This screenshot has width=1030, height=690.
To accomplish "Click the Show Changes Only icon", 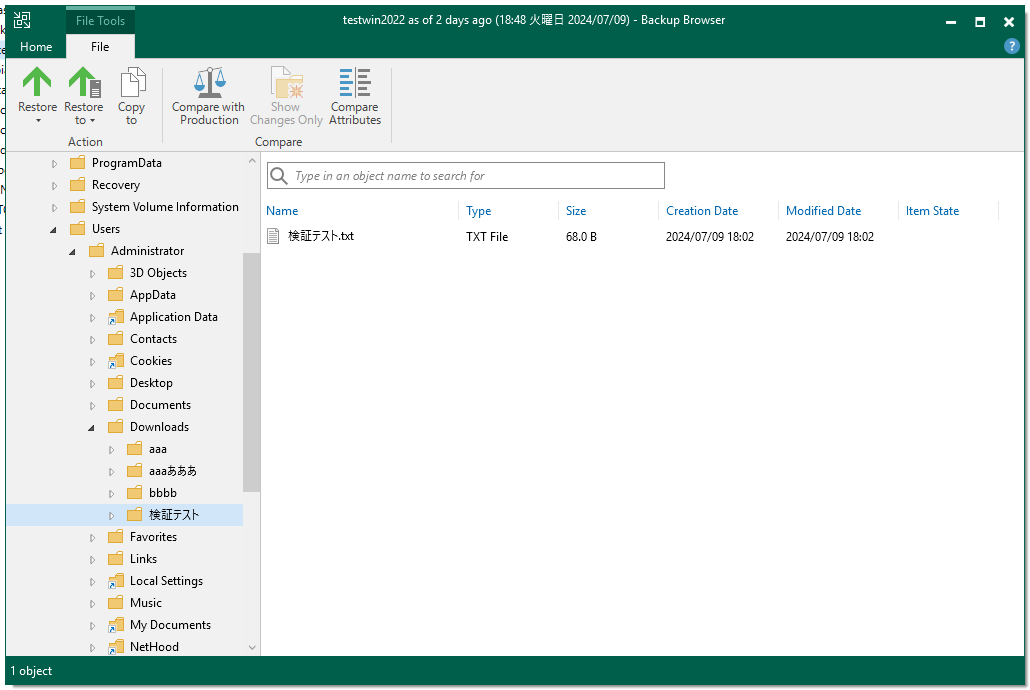I will point(286,82).
